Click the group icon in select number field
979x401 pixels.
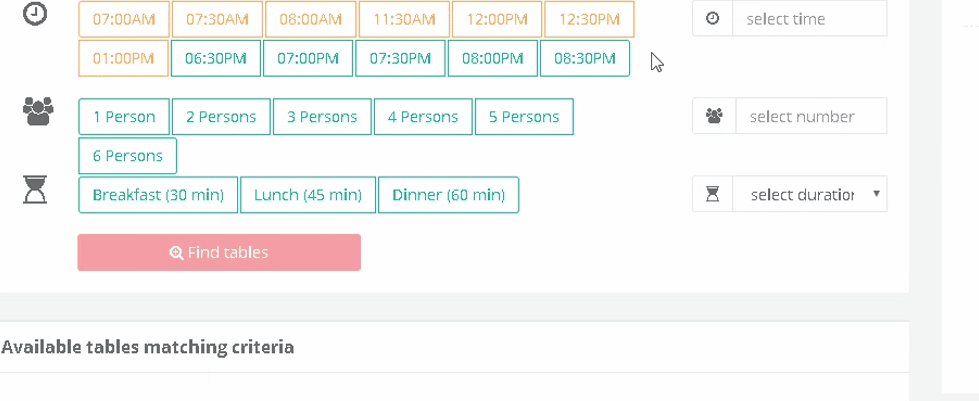pos(713,116)
